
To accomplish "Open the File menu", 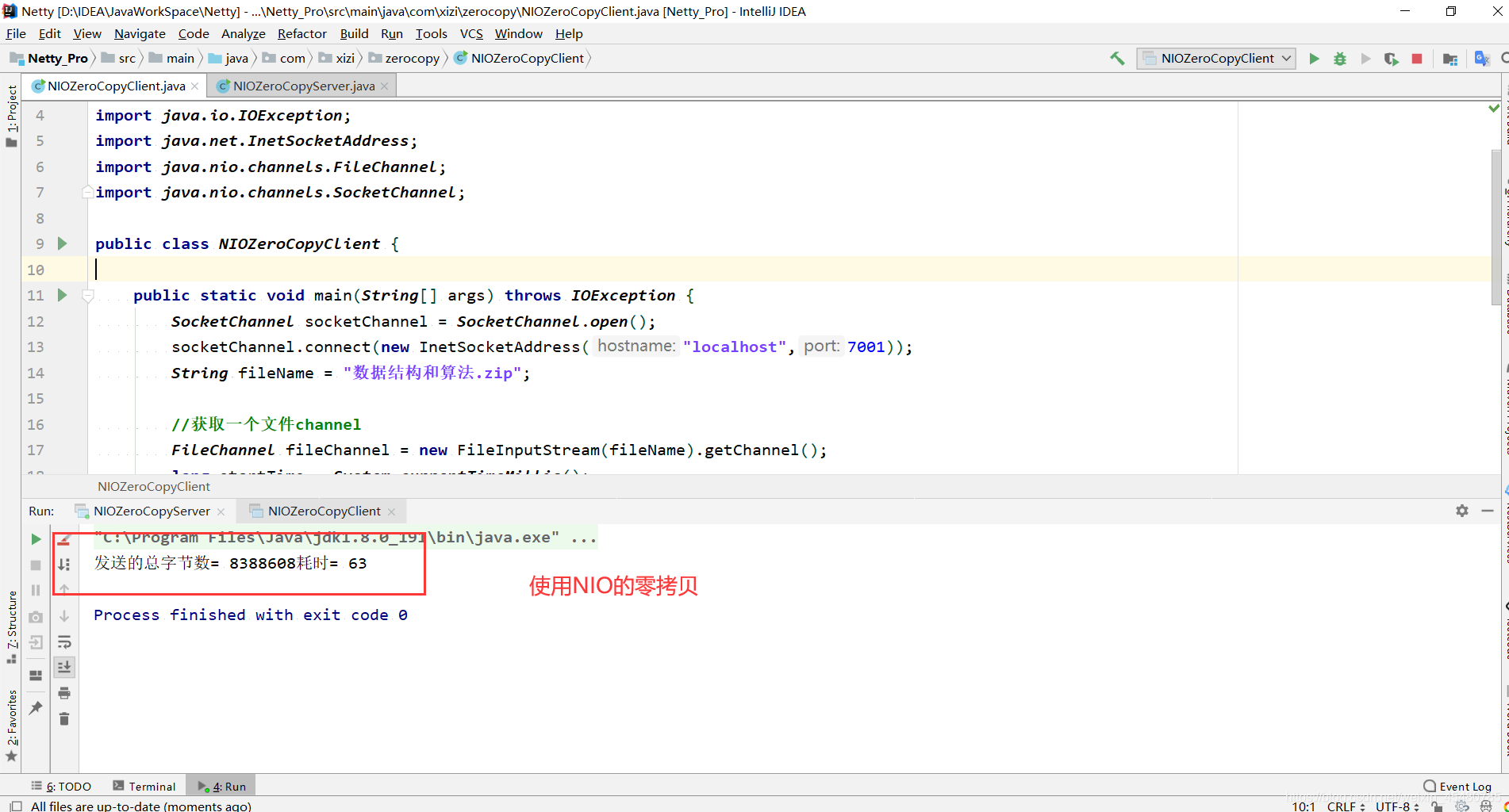I will pyautogui.click(x=16, y=33).
